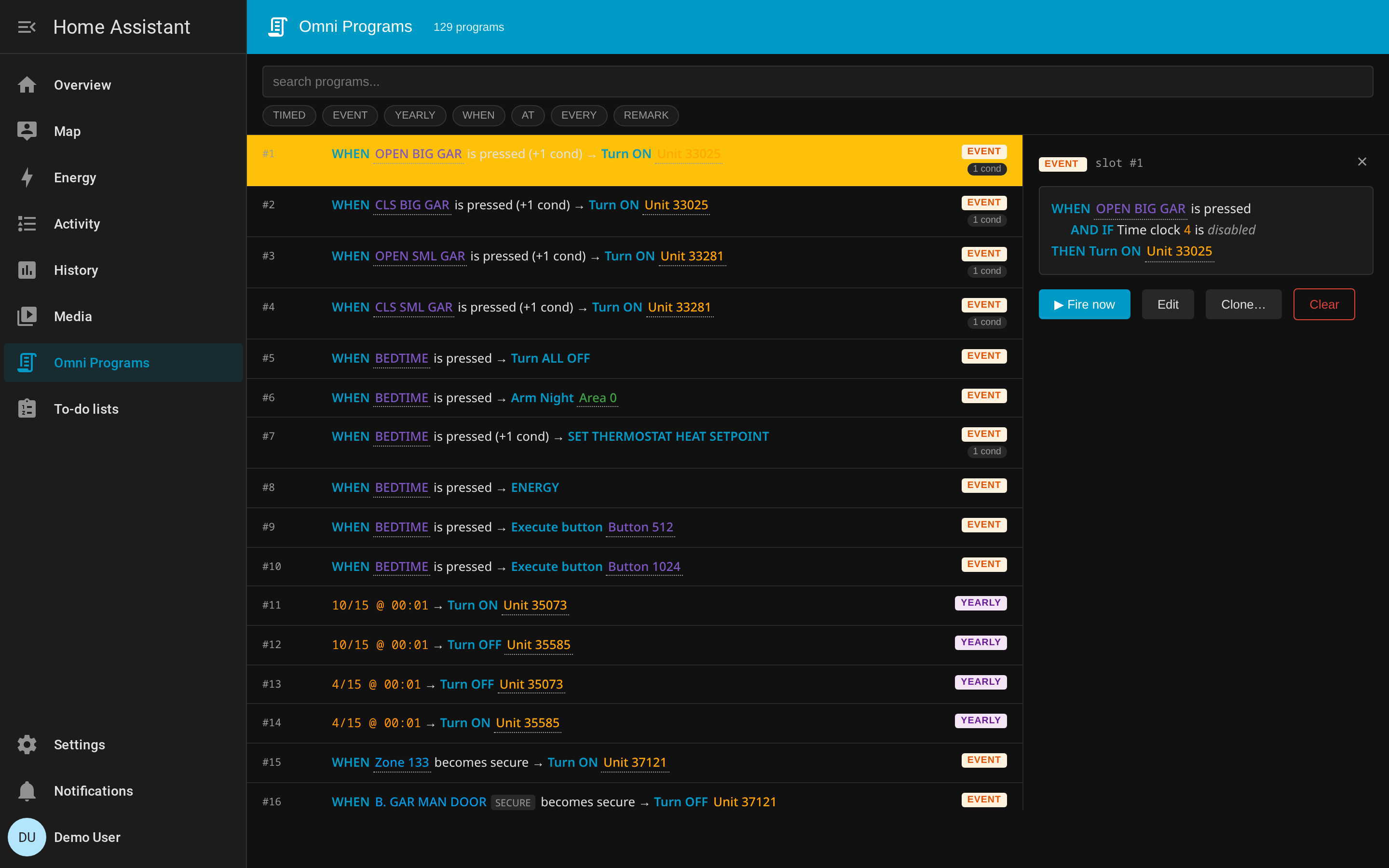This screenshot has width=1389, height=868.
Task: Click SET THERMOSTAT HEAT SETPOINT text in row #7
Action: coord(668,437)
